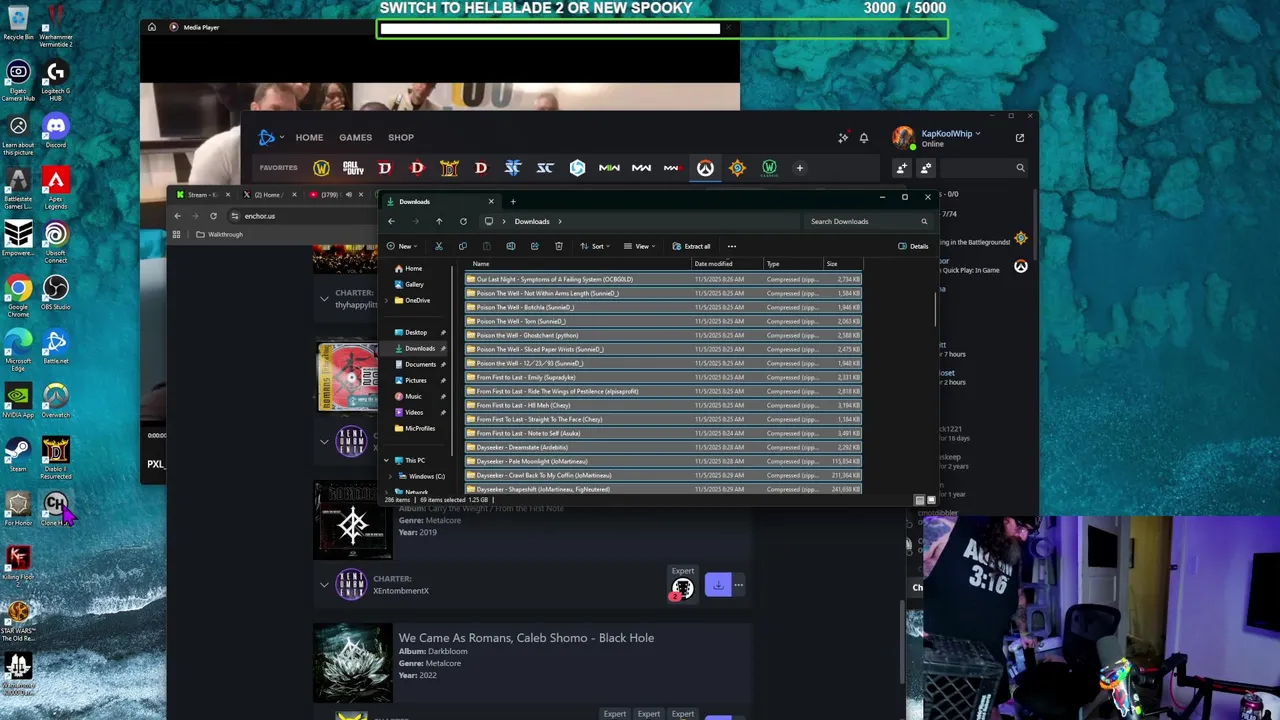
Task: Open MicProfiles folder in Explorer sidebar
Action: 415,428
